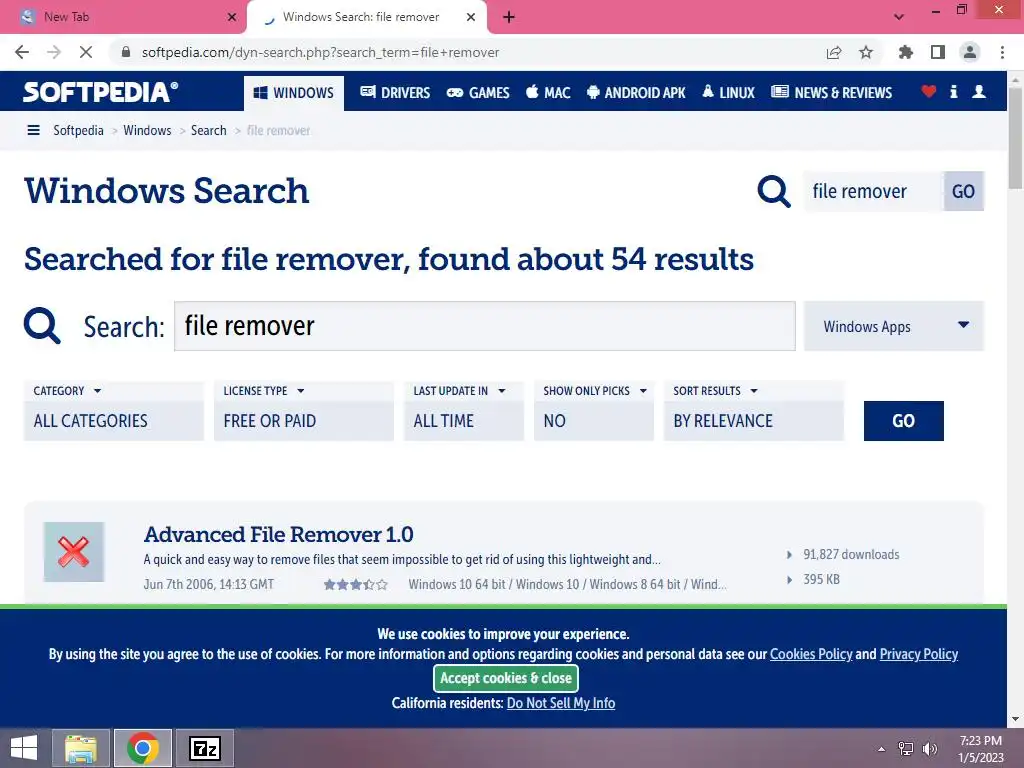Close the Windows Search browser tab
The width and height of the screenshot is (1024, 768).
[471, 17]
